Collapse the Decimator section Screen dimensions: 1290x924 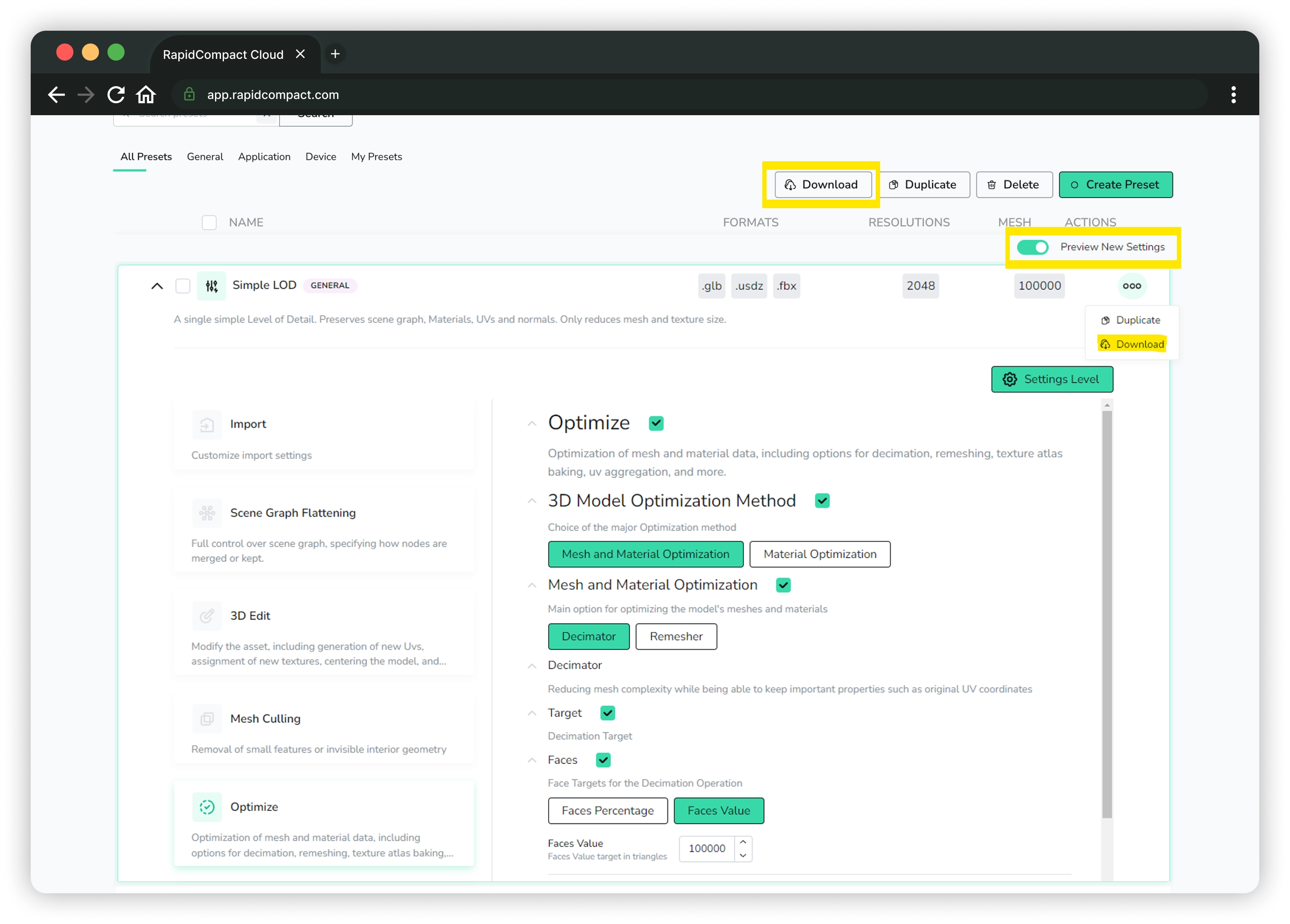tap(531, 666)
